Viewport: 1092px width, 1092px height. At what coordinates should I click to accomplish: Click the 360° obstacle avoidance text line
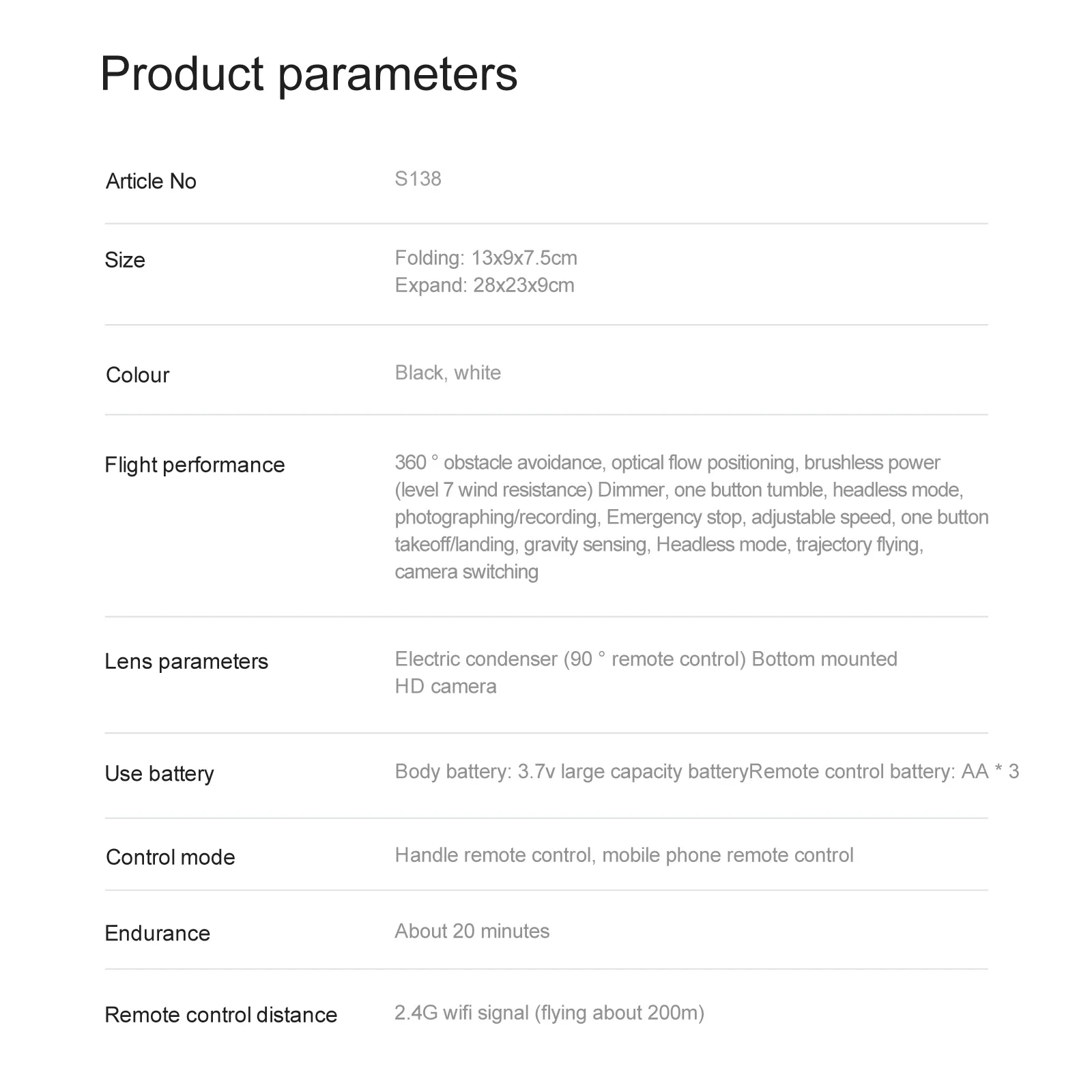(x=667, y=463)
